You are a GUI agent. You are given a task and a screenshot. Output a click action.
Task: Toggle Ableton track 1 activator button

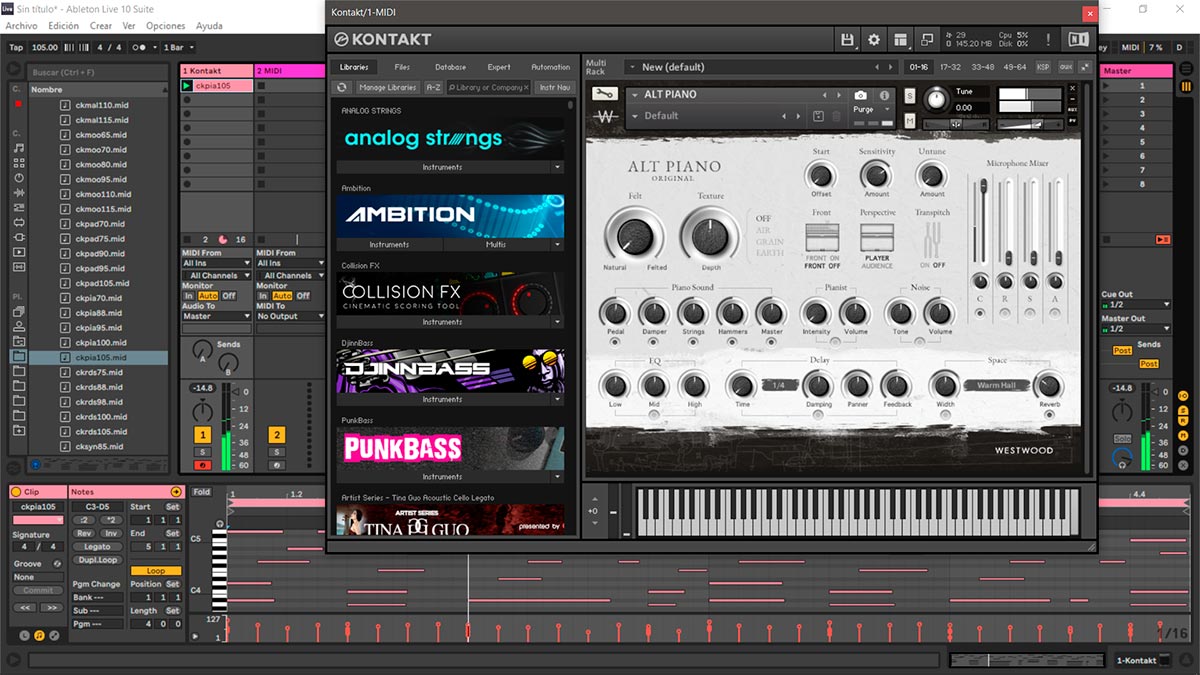(203, 435)
